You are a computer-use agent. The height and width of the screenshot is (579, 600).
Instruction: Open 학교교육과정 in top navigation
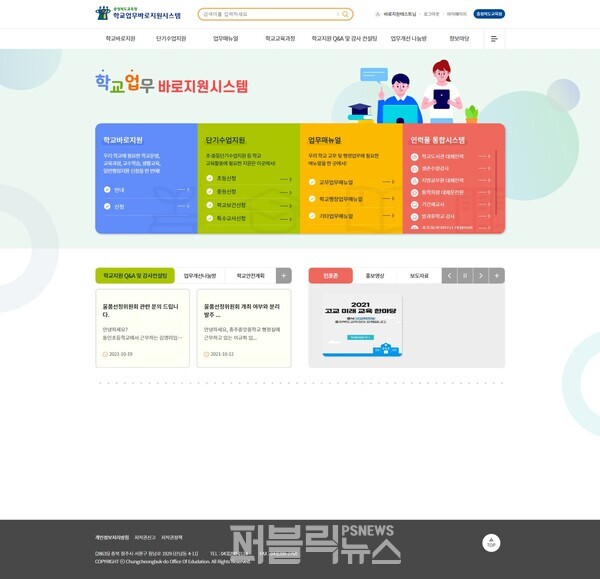click(x=280, y=39)
